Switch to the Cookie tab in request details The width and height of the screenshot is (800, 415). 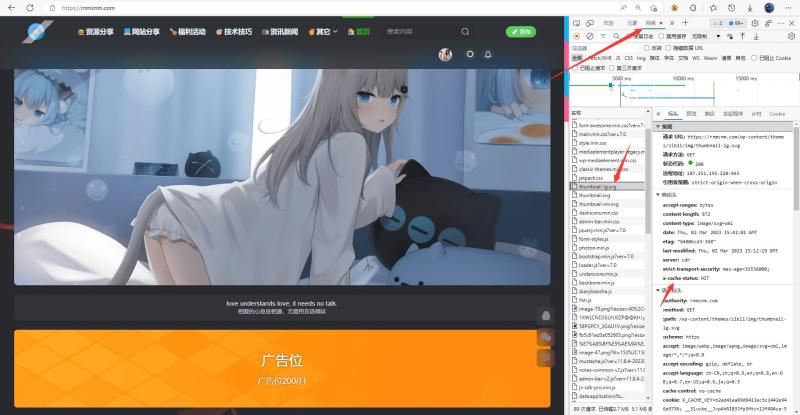777,114
